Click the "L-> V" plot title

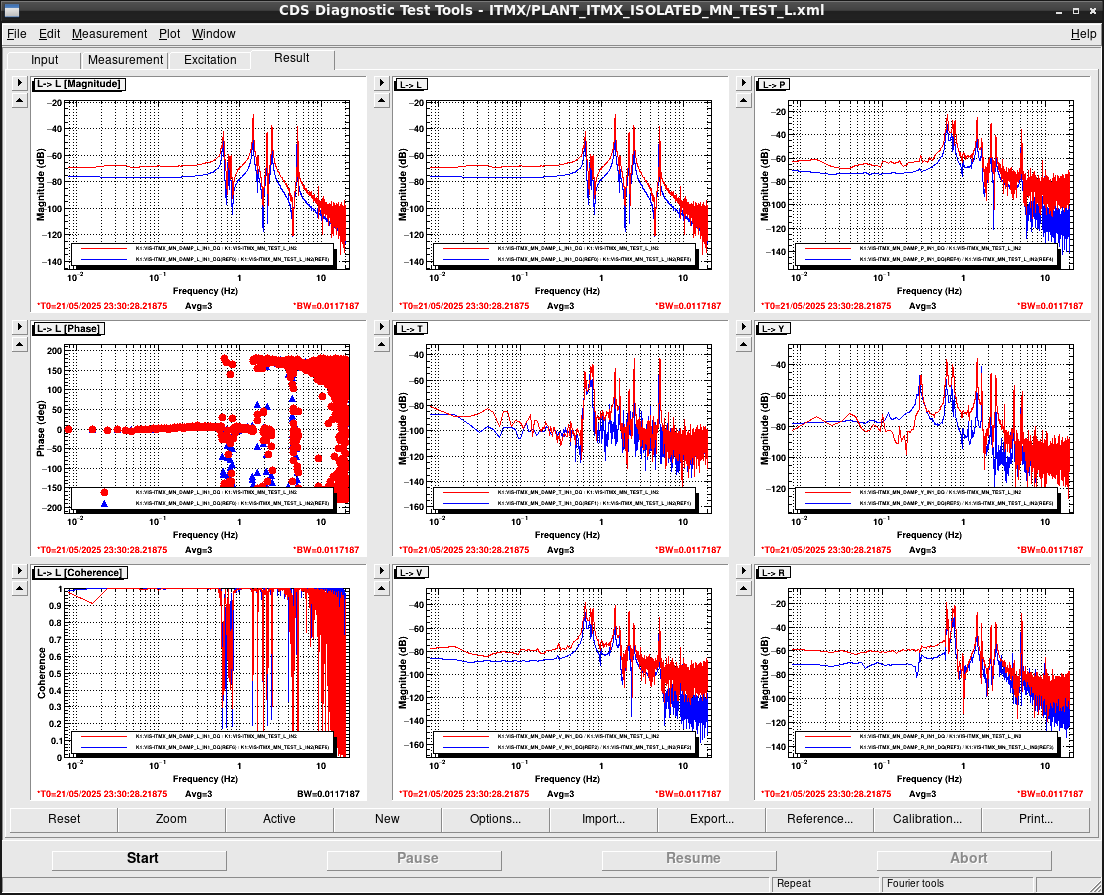click(411, 572)
